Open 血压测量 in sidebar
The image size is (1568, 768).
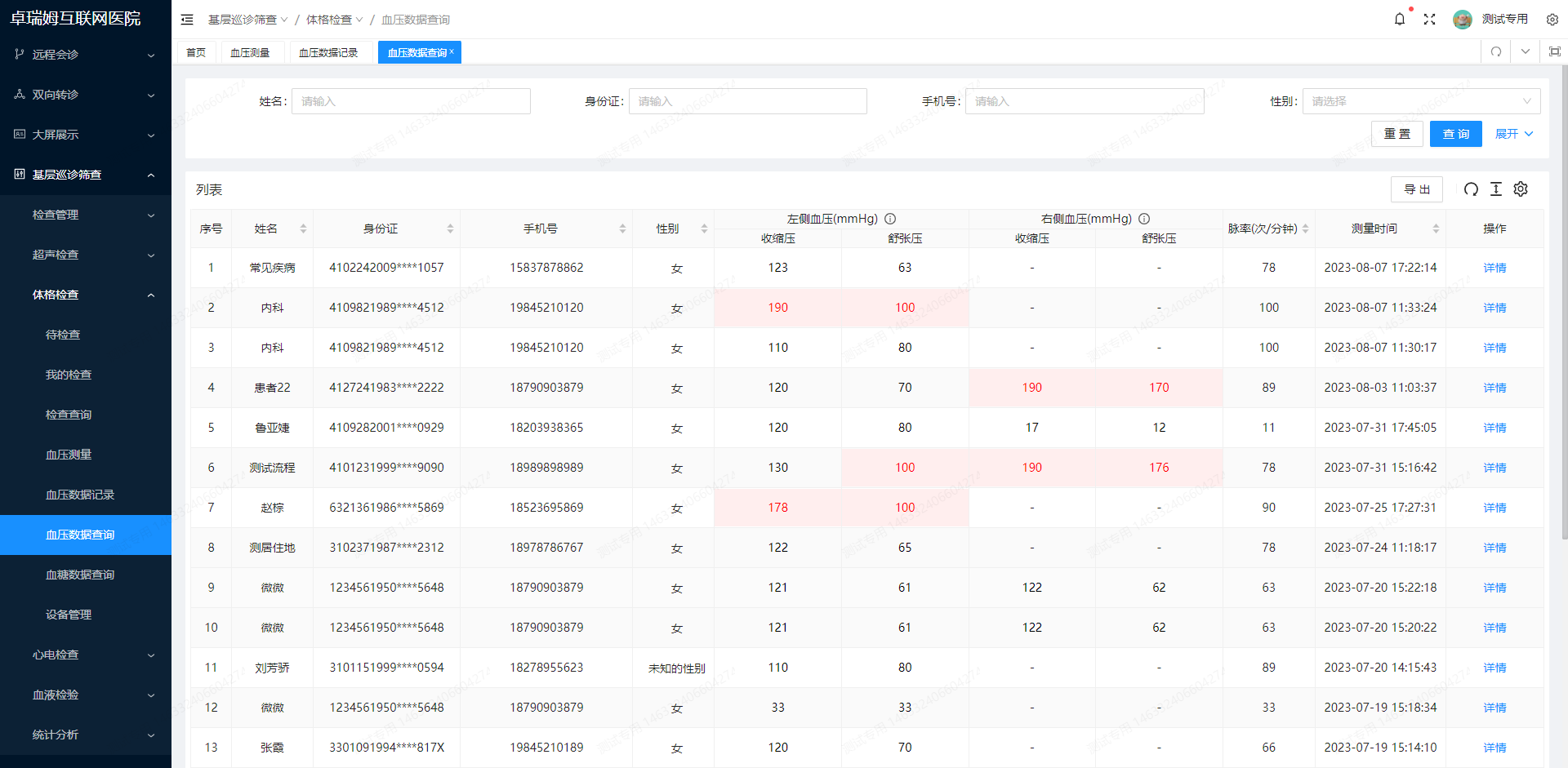[86, 455]
